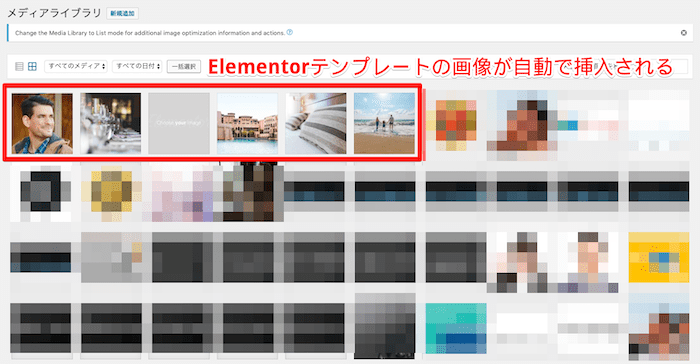Dismiss the image optimization notice
Image resolution: width=700 pixels, height=364 pixels.
click(x=683, y=33)
